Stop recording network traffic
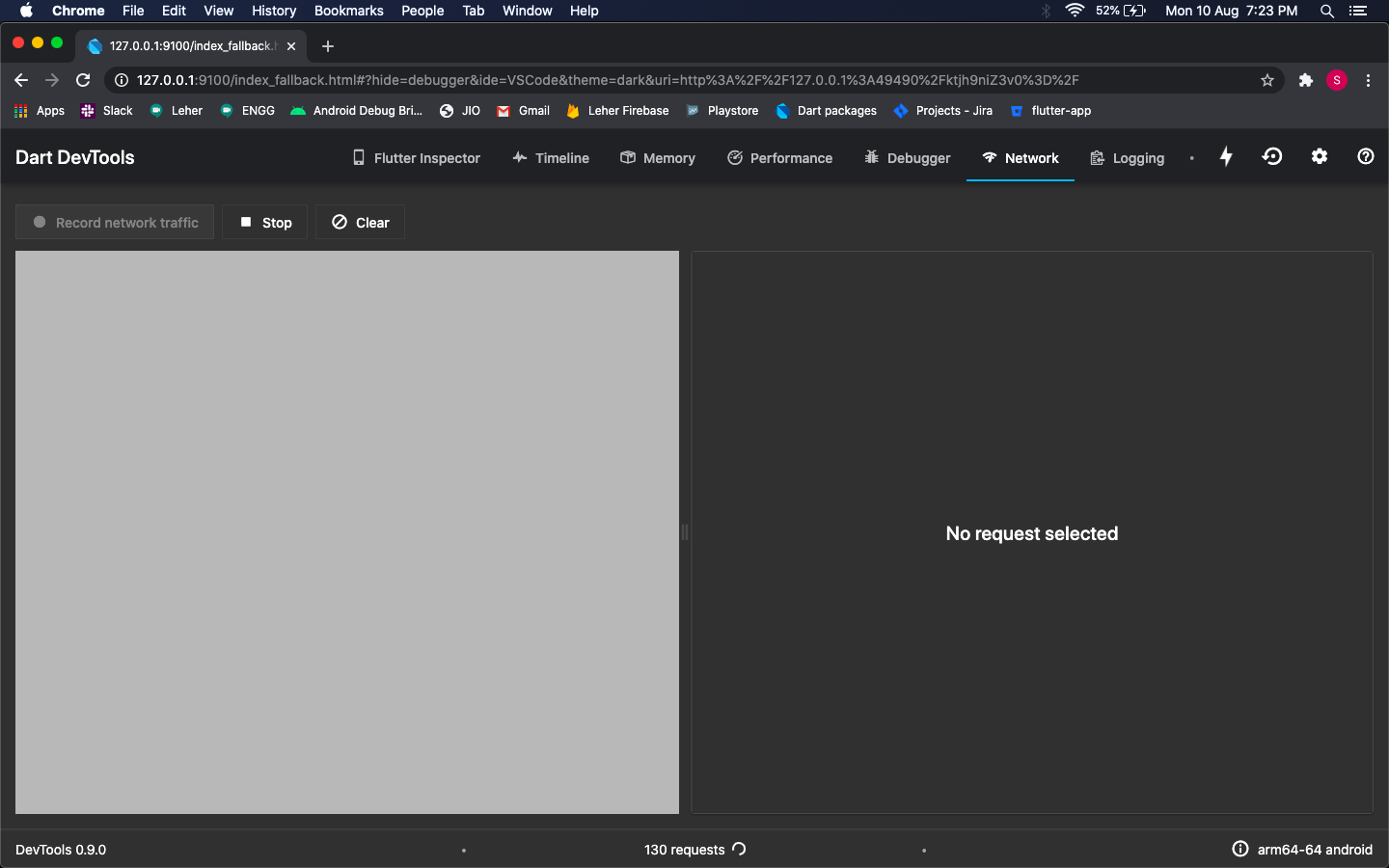Screen dimensions: 1389x868 pyautogui.click(x=264, y=222)
